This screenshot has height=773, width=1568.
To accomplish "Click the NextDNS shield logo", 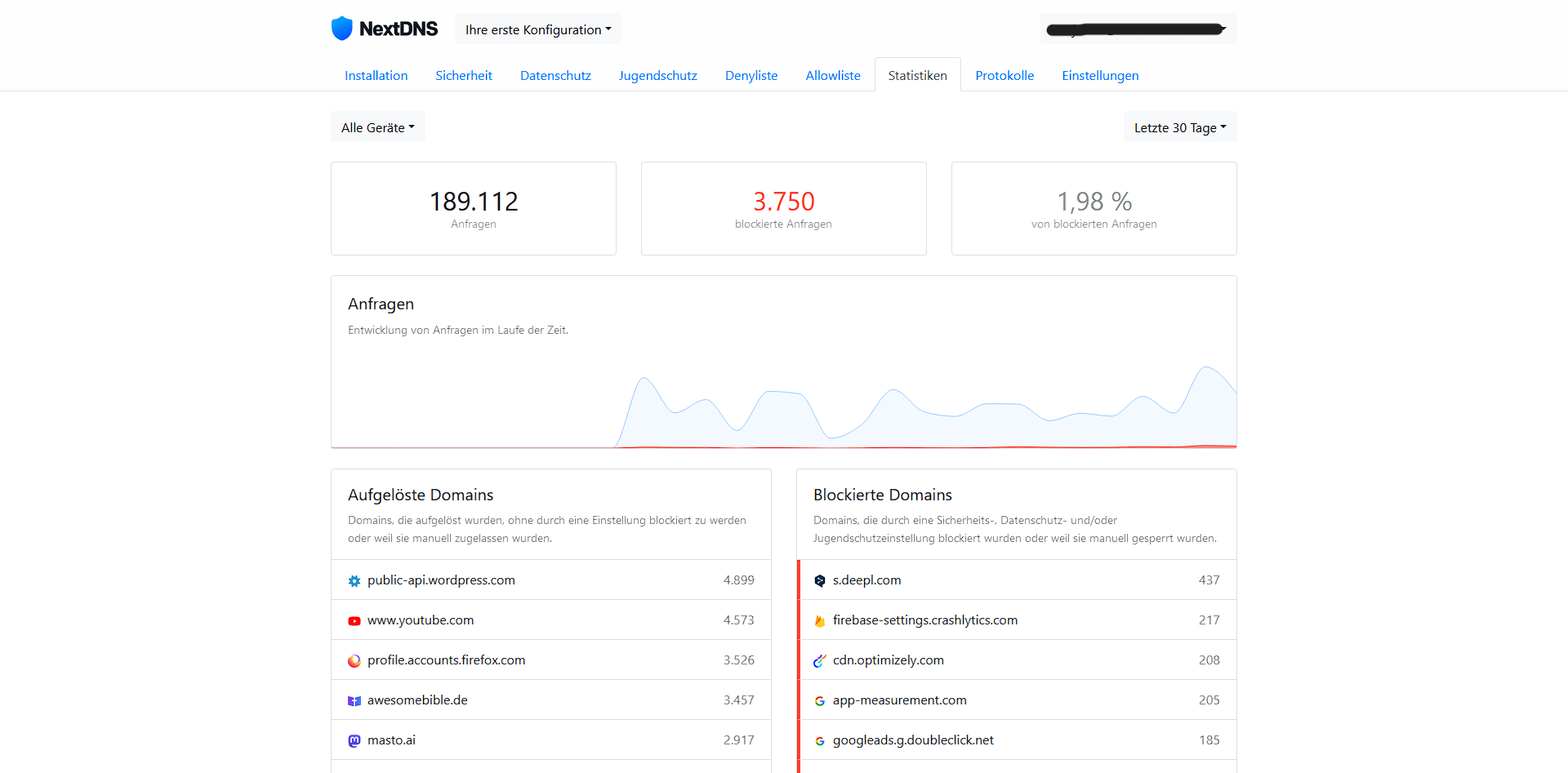I will [x=341, y=29].
